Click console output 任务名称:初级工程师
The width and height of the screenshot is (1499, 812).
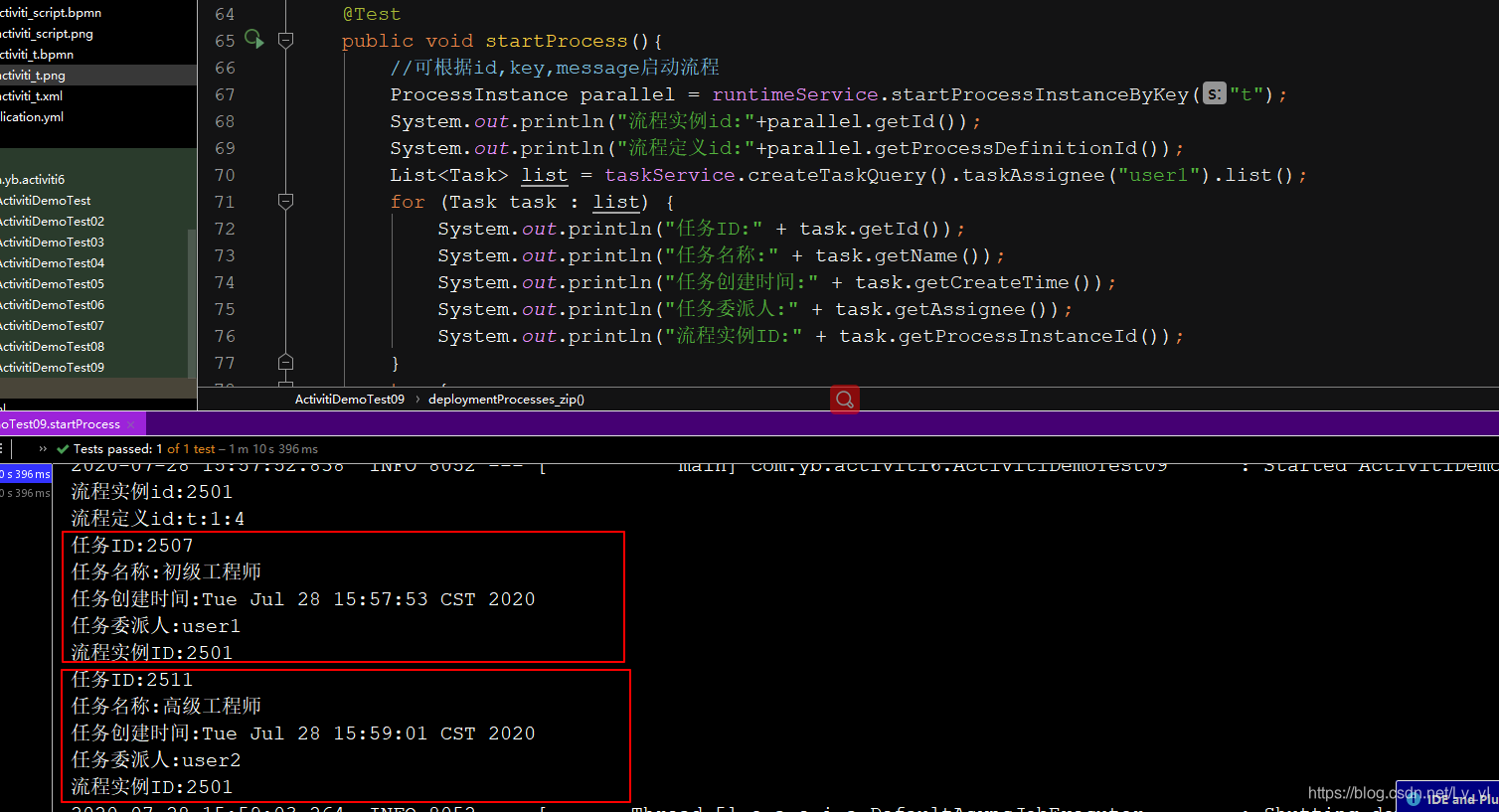166,572
